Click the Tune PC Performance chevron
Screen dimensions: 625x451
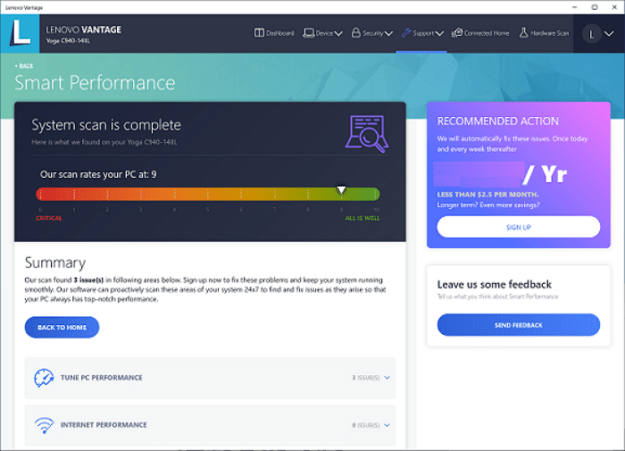point(387,378)
